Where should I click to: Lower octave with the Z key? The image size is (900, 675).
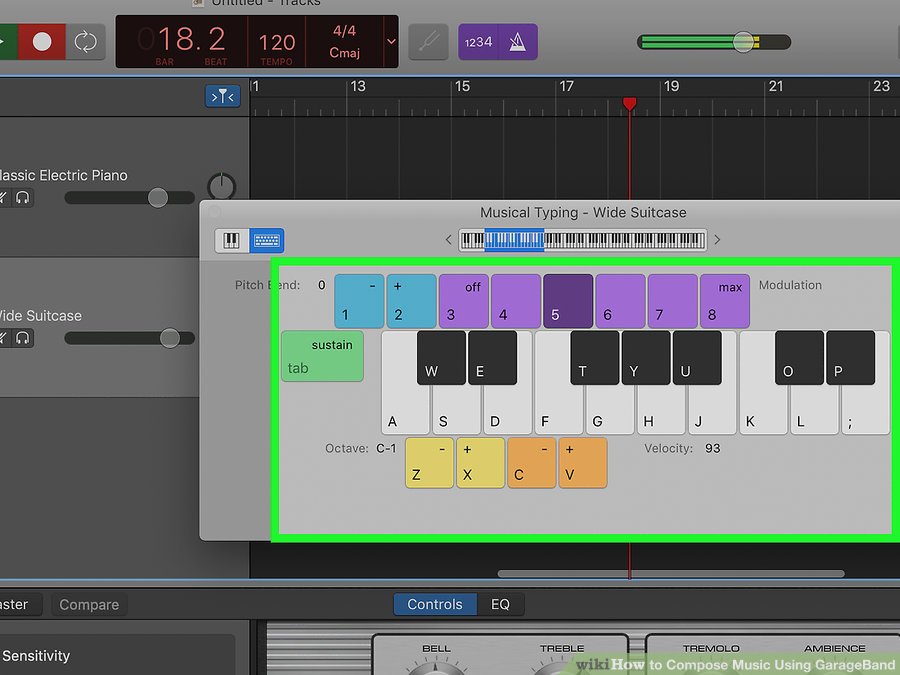(429, 463)
